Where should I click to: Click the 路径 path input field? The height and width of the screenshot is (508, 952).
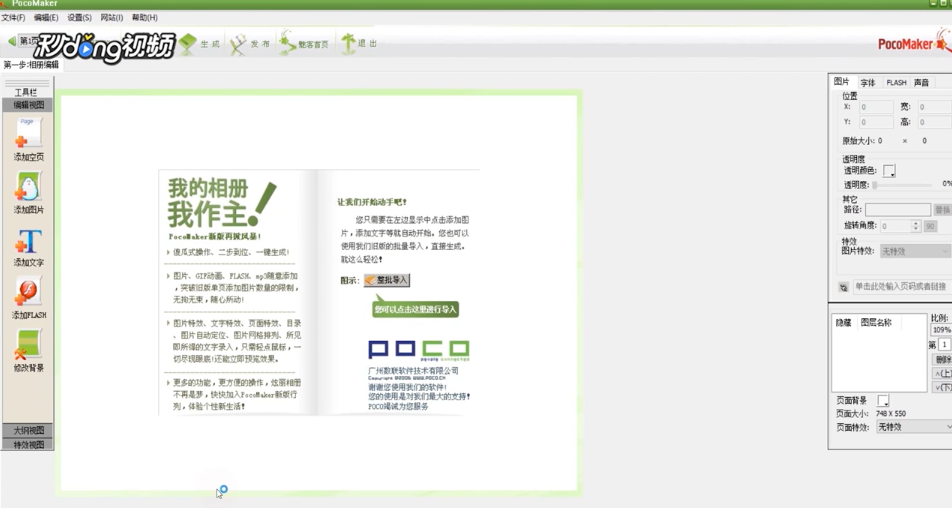[897, 210]
